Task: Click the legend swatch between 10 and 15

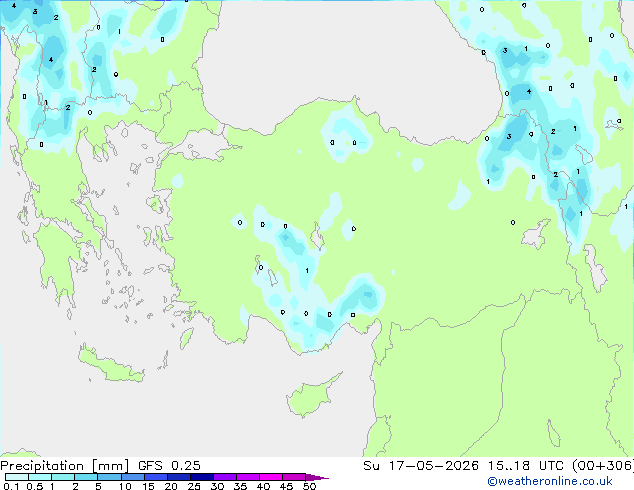Action: (133, 477)
